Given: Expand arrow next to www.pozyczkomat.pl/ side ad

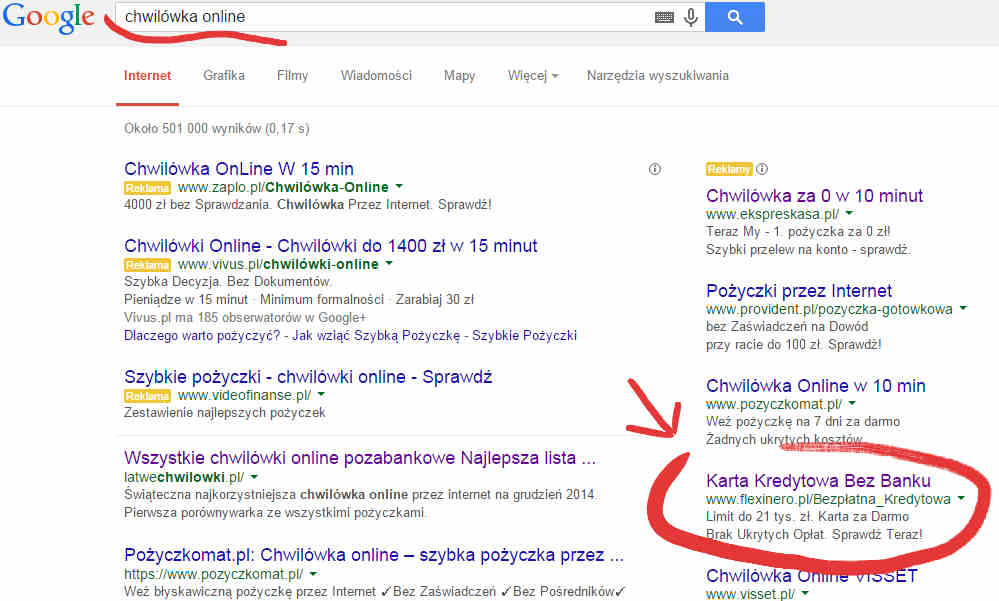Looking at the screenshot, I should [x=852, y=403].
